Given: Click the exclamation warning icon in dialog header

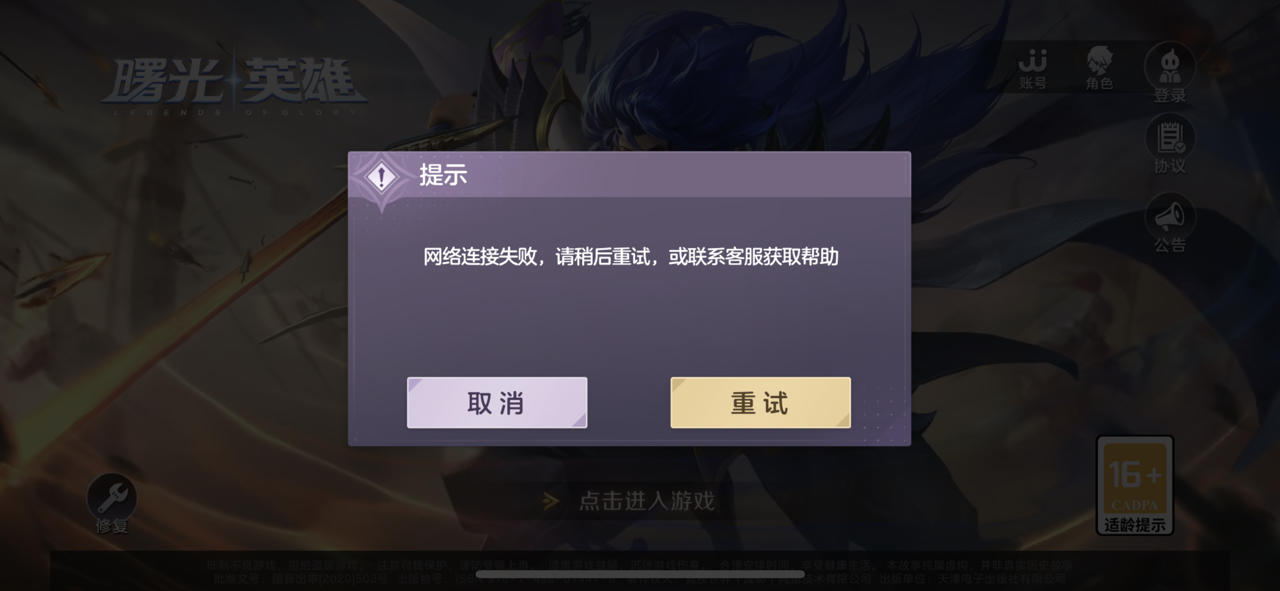Looking at the screenshot, I should [380, 178].
